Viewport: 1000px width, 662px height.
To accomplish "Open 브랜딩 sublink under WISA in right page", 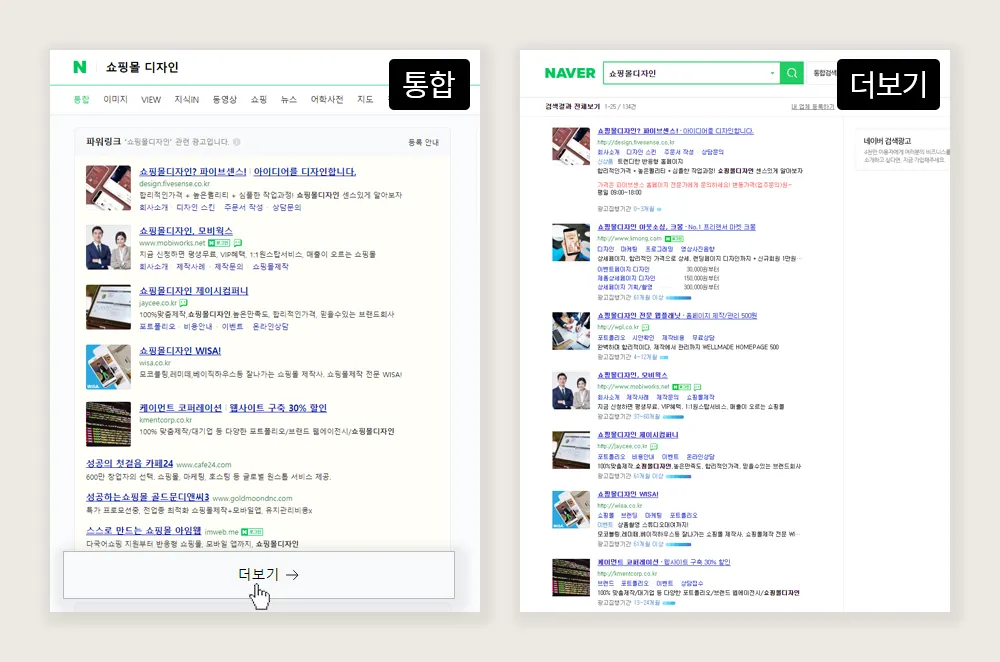I will coord(629,515).
